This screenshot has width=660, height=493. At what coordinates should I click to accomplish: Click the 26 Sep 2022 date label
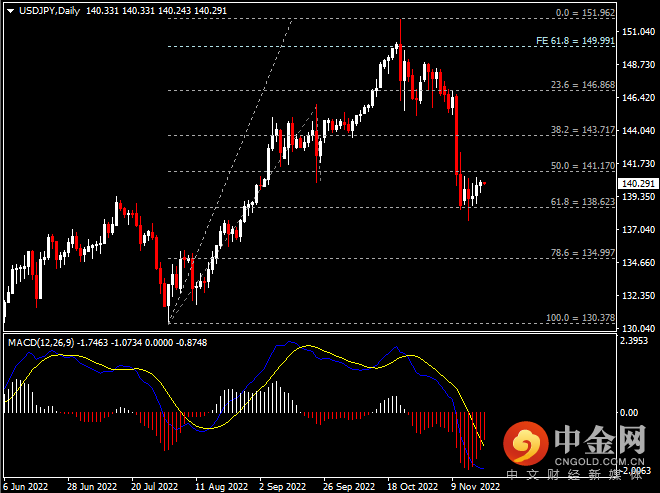(349, 487)
